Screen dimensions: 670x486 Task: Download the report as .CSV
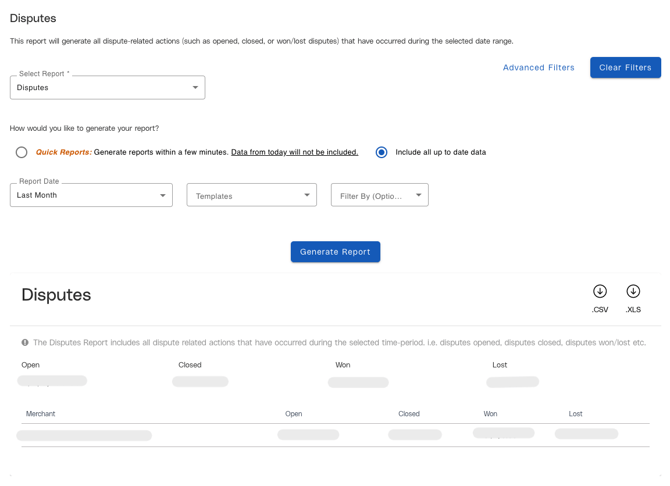[599, 292]
